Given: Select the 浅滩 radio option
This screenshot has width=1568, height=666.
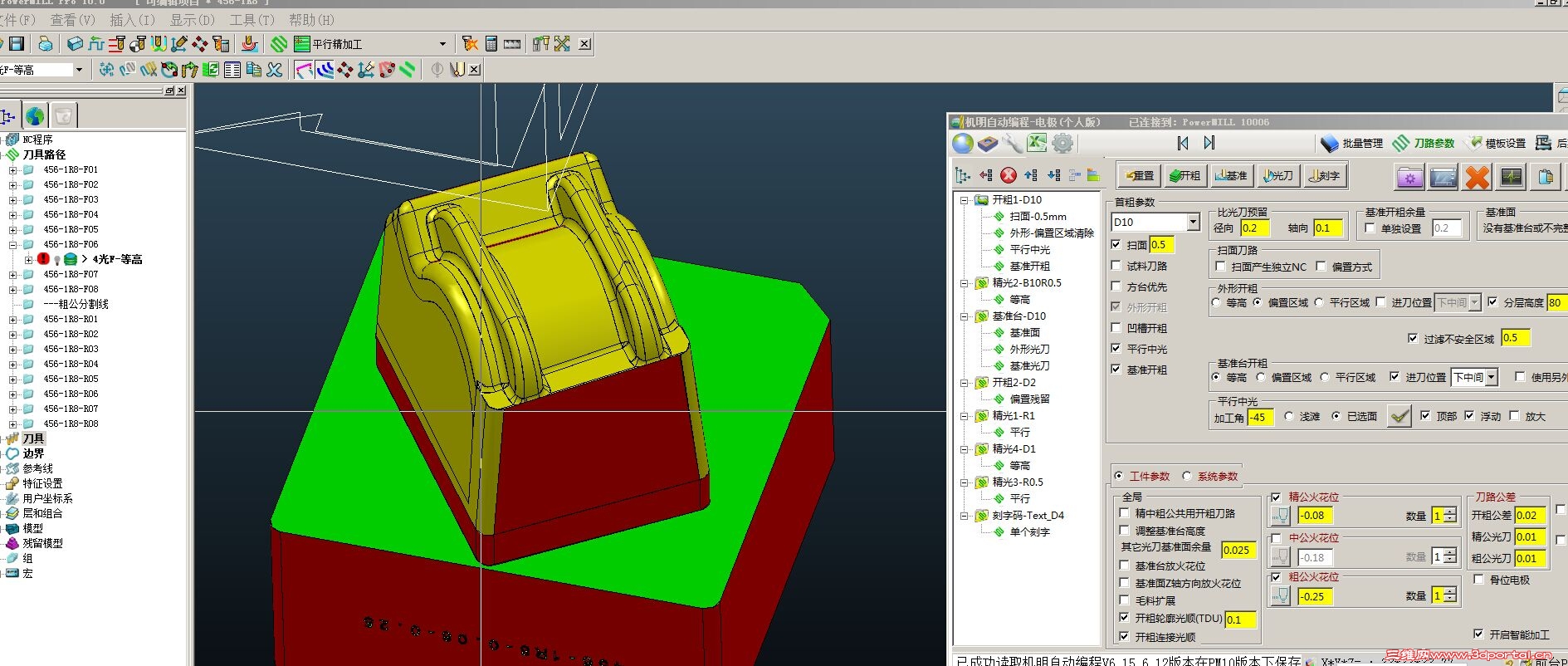Looking at the screenshot, I should [x=1289, y=417].
